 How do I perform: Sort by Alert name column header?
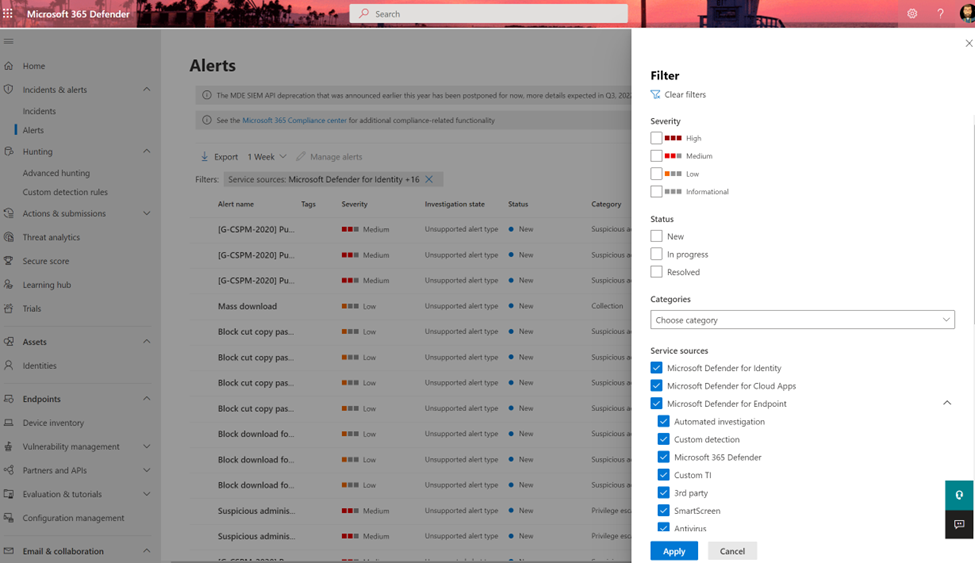(236, 204)
